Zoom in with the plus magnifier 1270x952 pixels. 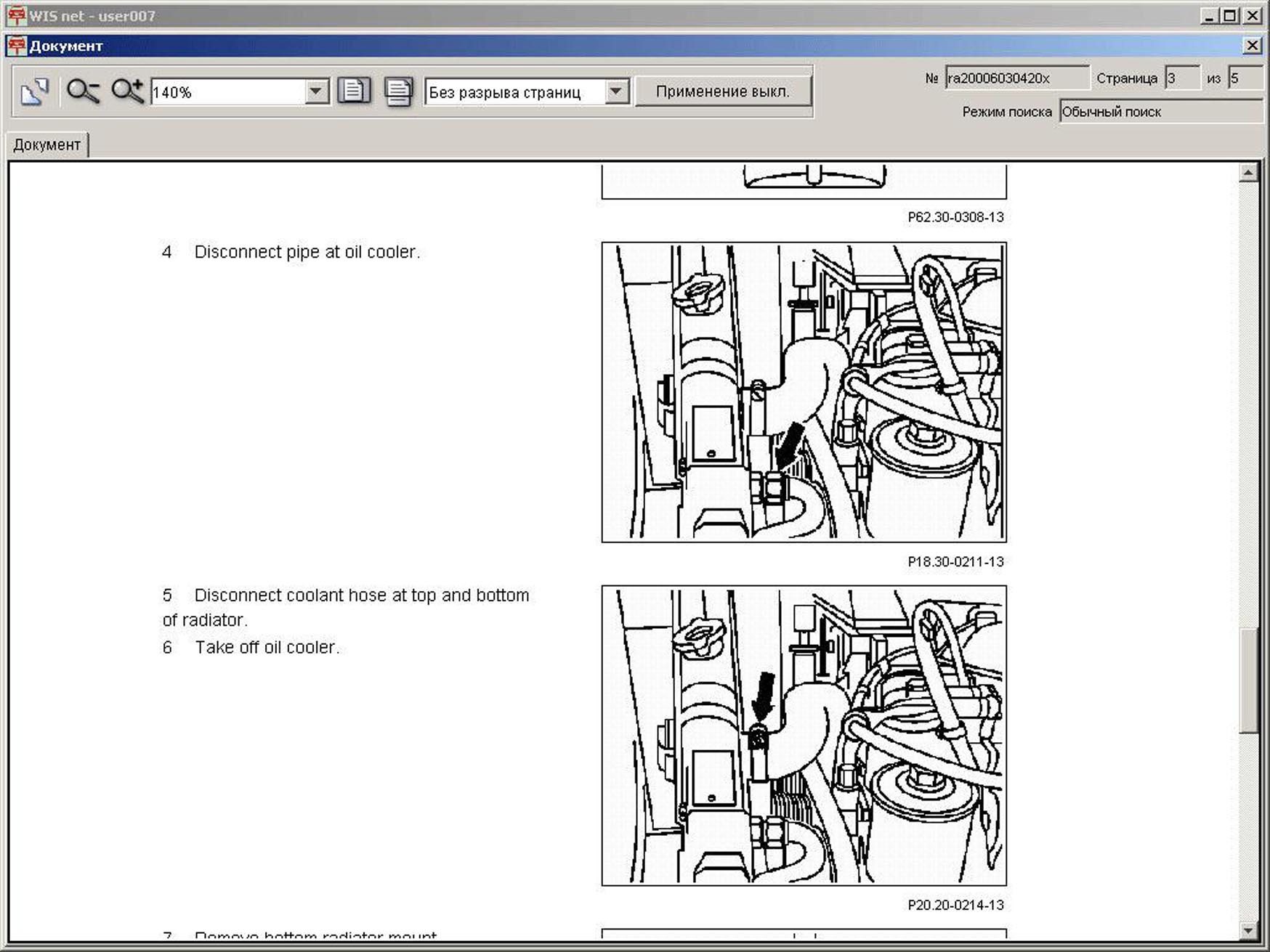127,91
